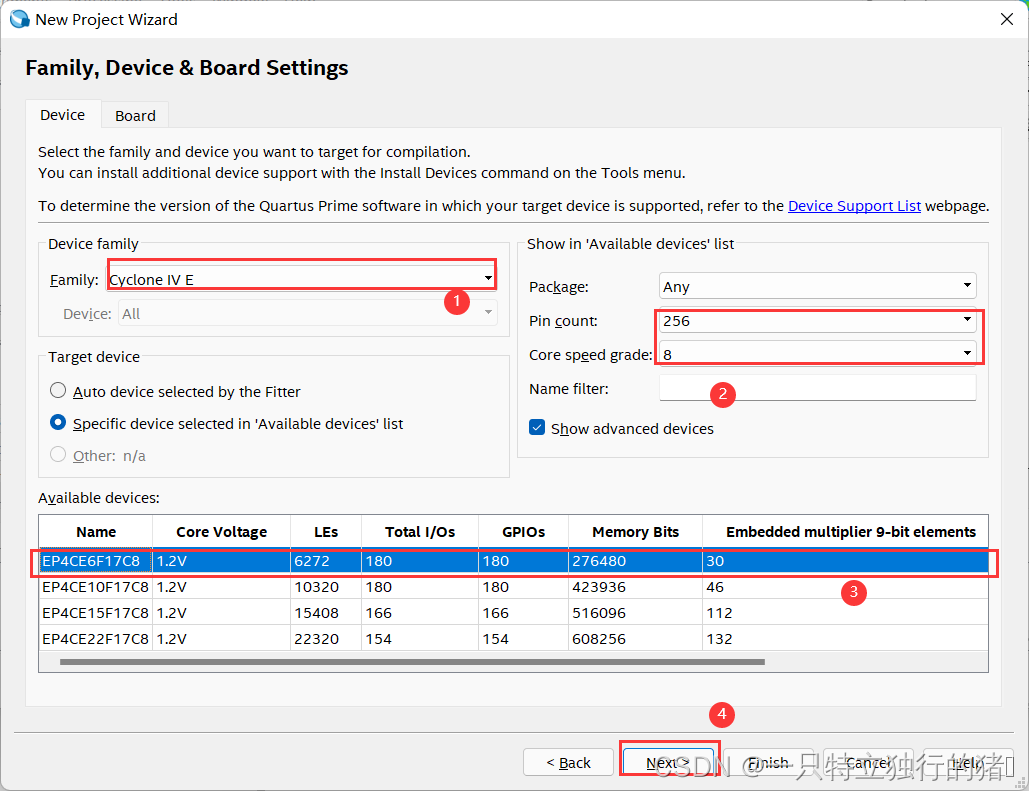Sort by the GPIOs column header
This screenshot has height=791, width=1029.
tap(523, 532)
